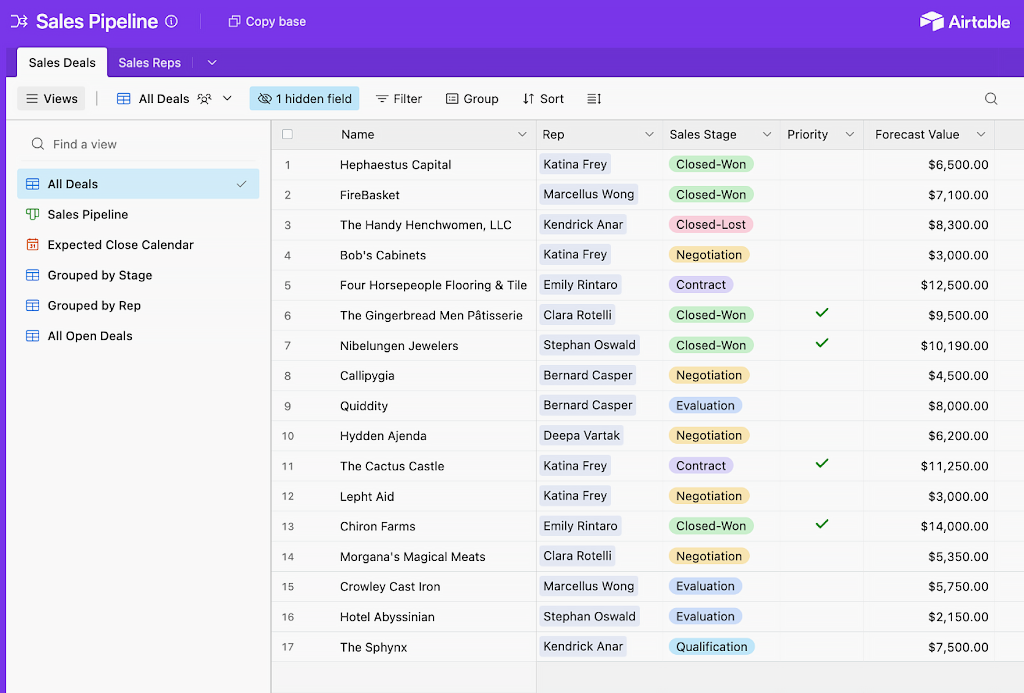
Task: Click Morgana's Magical Meats name cell
Action: pyautogui.click(x=404, y=556)
